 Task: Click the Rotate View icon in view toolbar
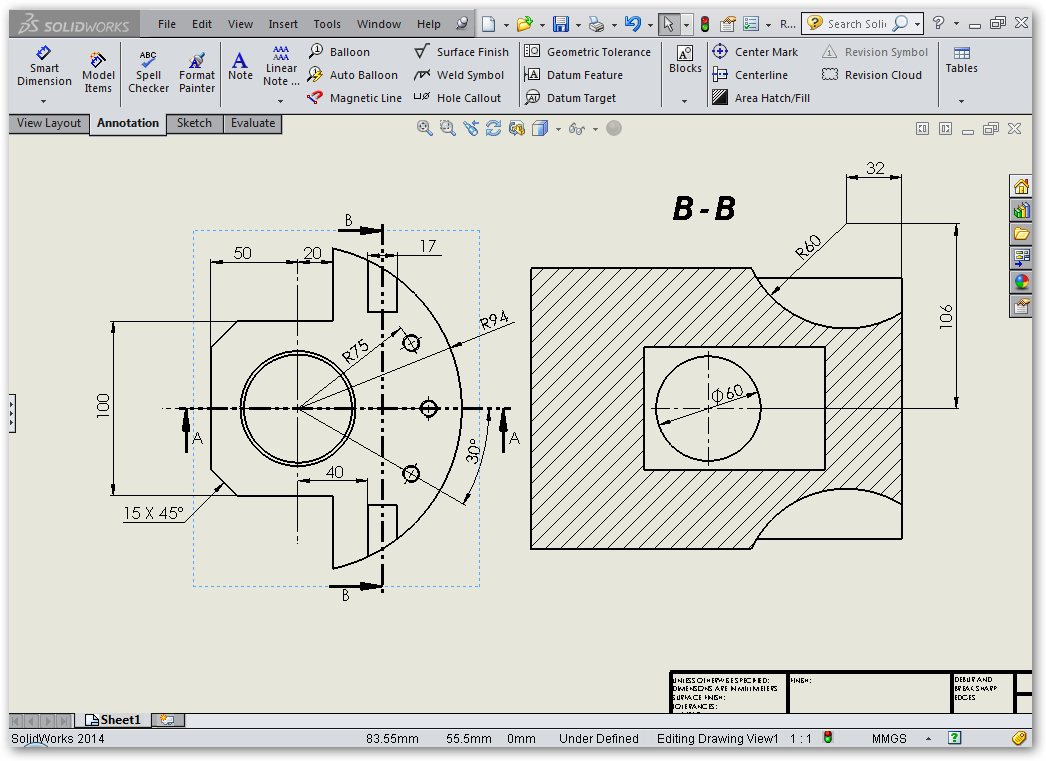pos(494,128)
